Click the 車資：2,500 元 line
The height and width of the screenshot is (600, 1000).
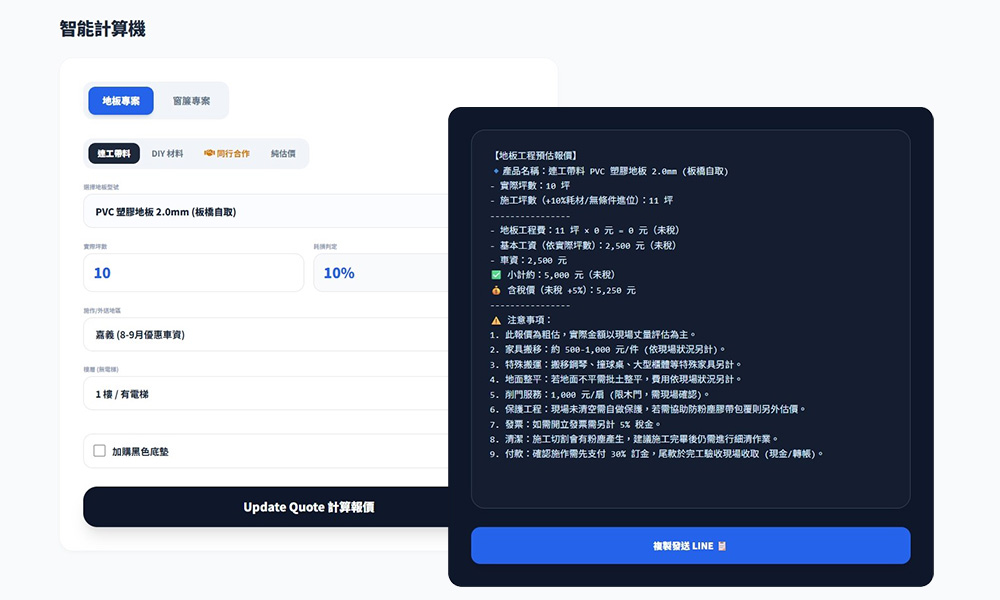point(528,260)
